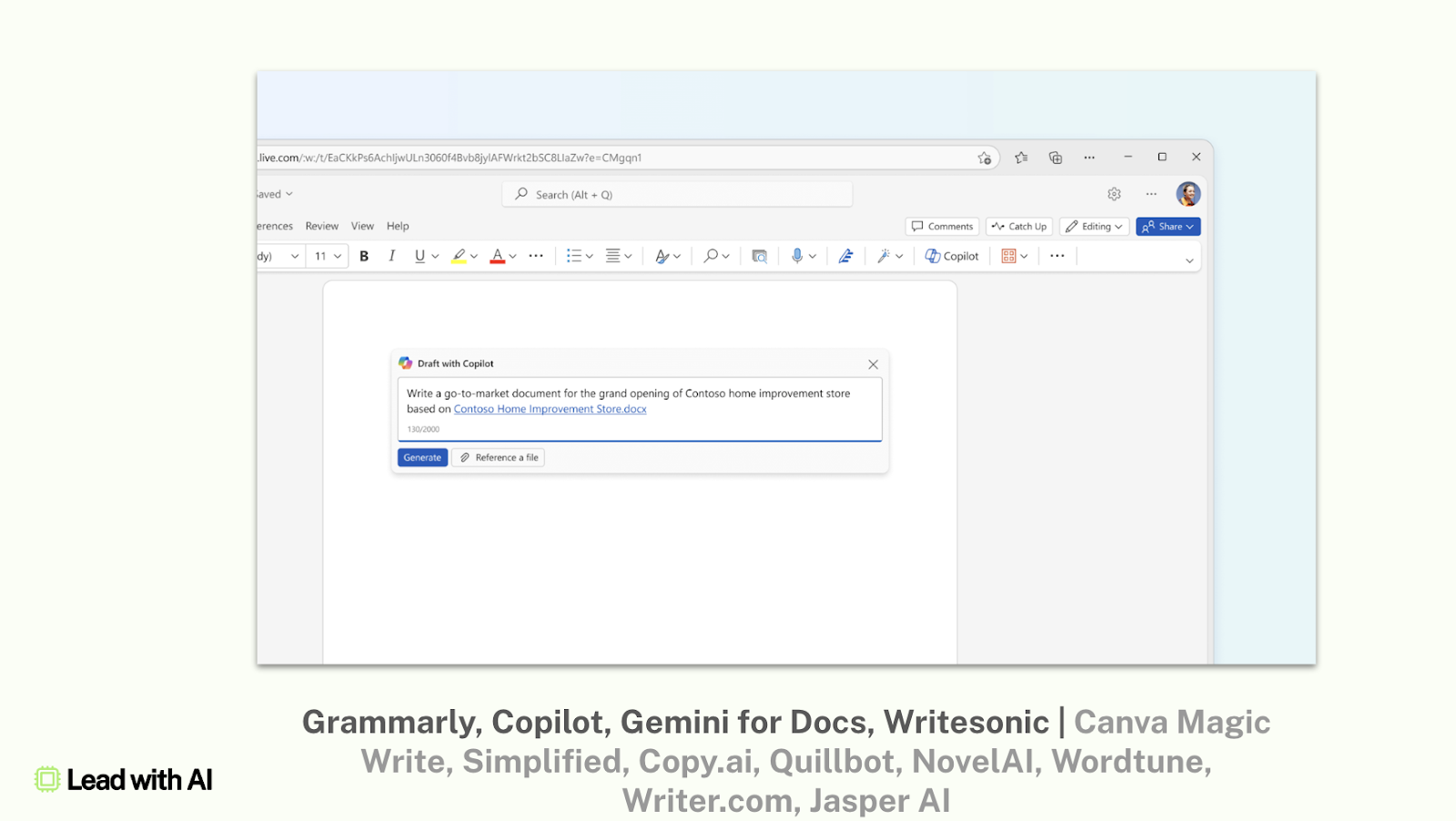Expand the font size dropdown
This screenshot has width=1456, height=821.
[327, 257]
